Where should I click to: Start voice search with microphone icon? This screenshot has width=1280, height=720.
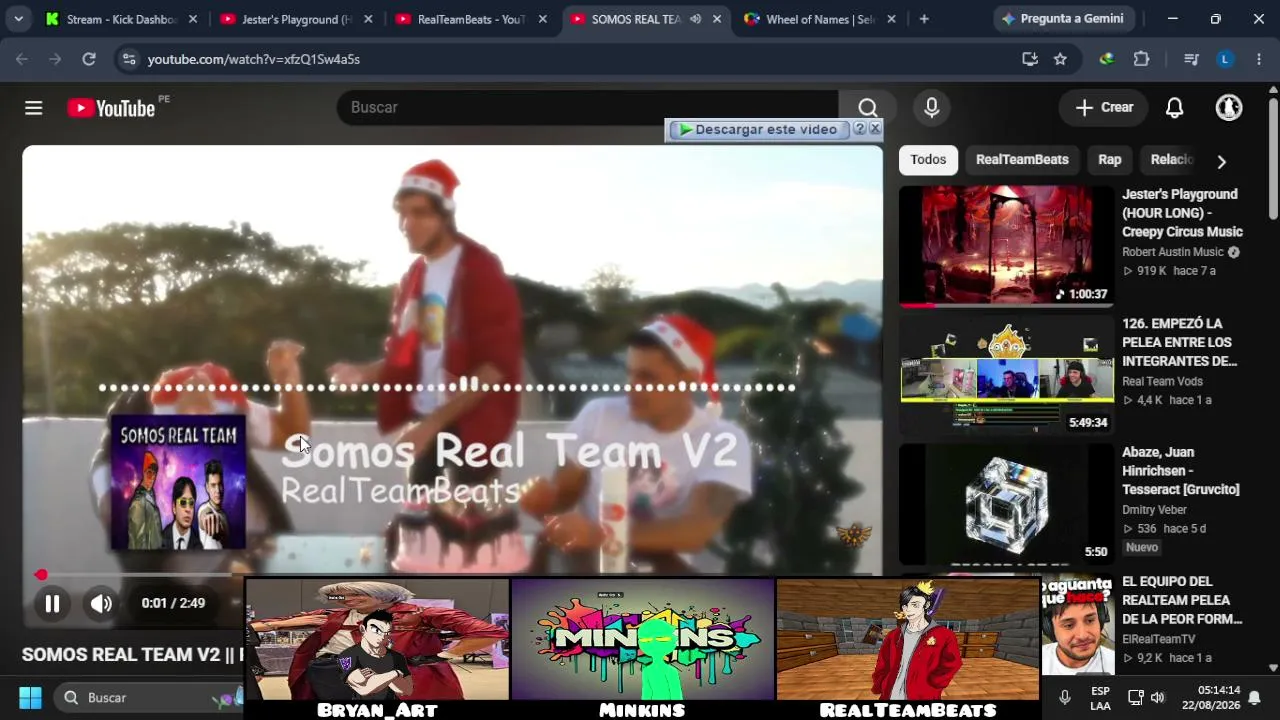tap(932, 108)
